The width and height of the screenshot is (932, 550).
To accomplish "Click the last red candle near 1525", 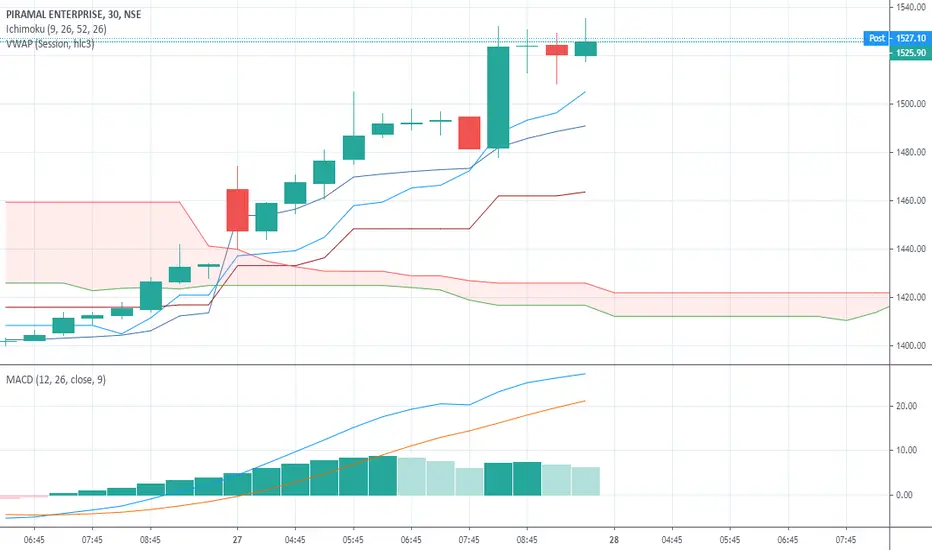I will tap(557, 50).
